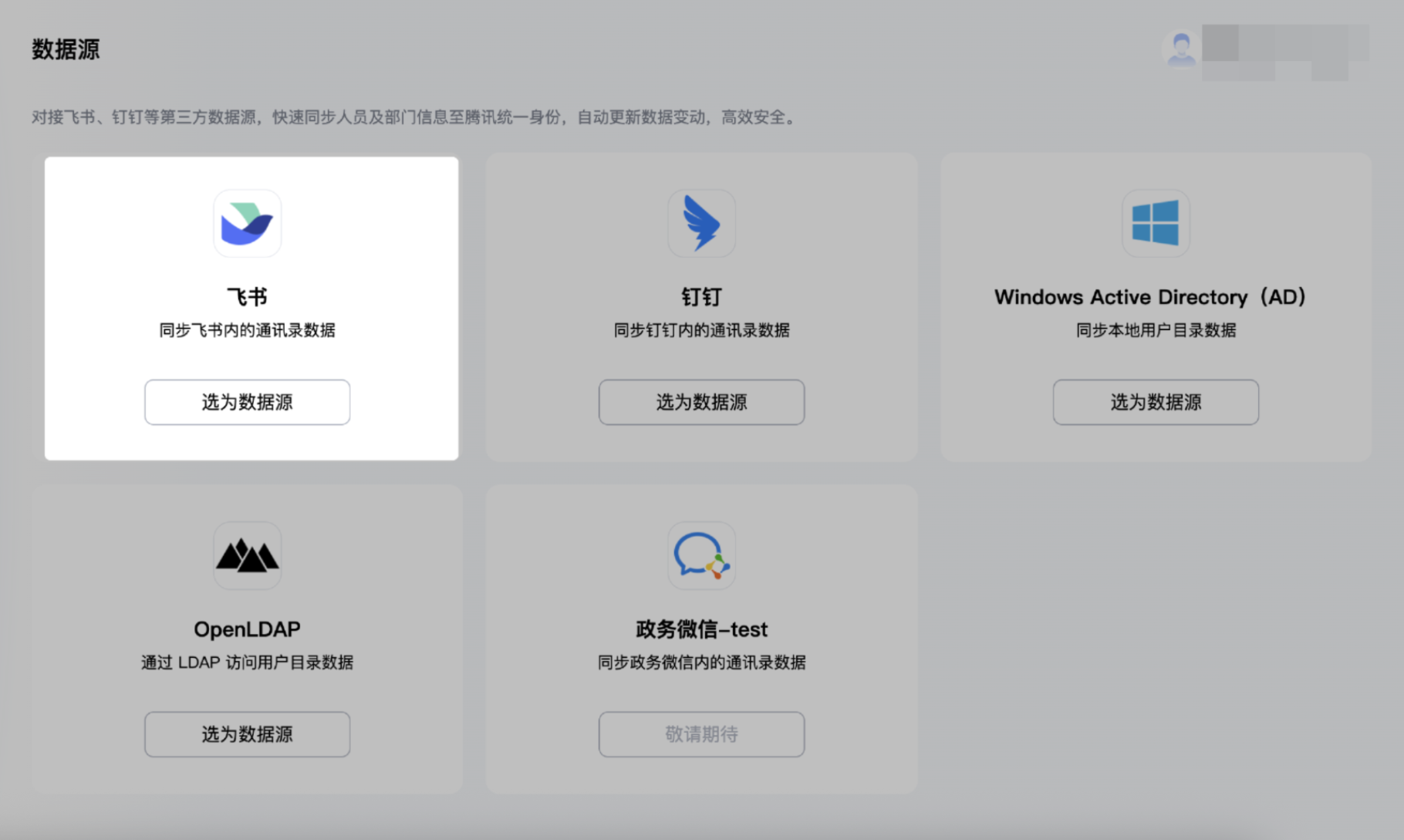Select 选为数据源 for Windows Active Directory

[1156, 402]
